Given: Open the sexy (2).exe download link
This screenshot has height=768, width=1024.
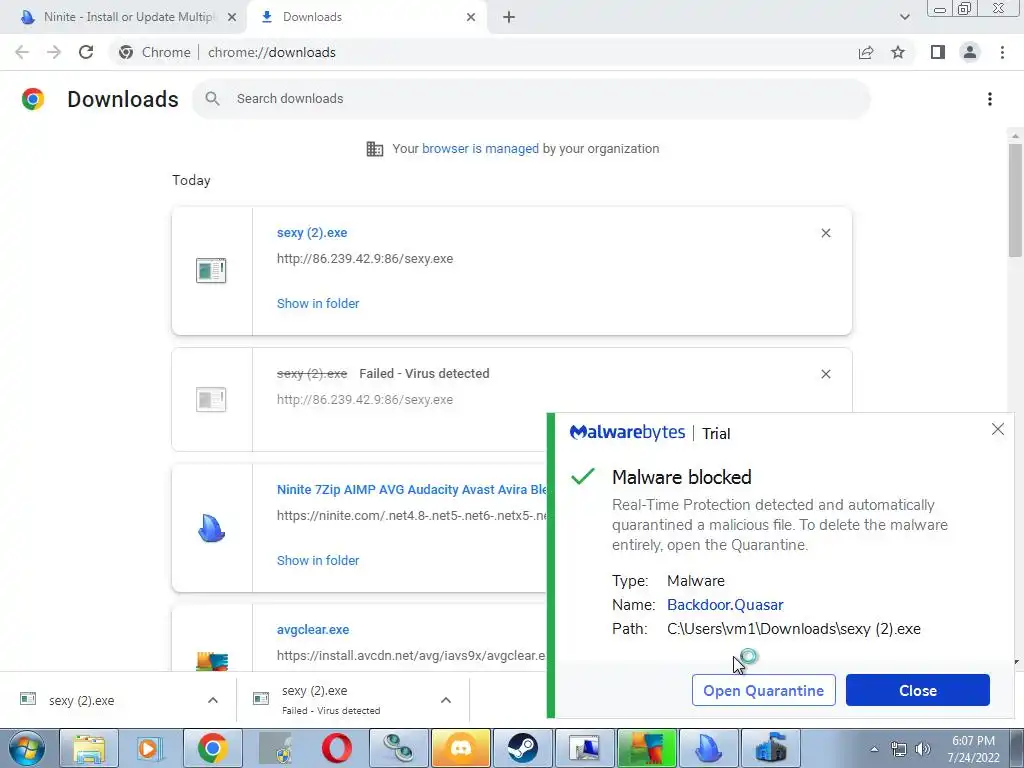Looking at the screenshot, I should (312, 232).
